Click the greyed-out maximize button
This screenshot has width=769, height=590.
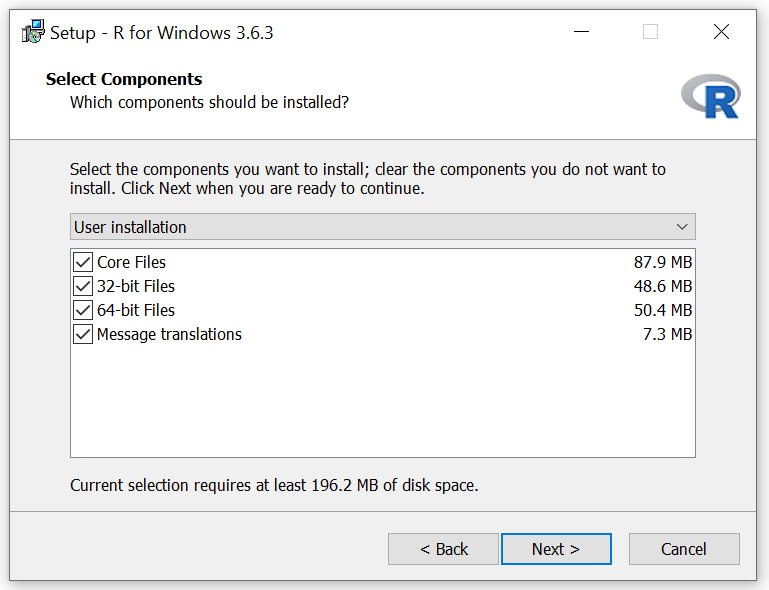click(x=650, y=32)
